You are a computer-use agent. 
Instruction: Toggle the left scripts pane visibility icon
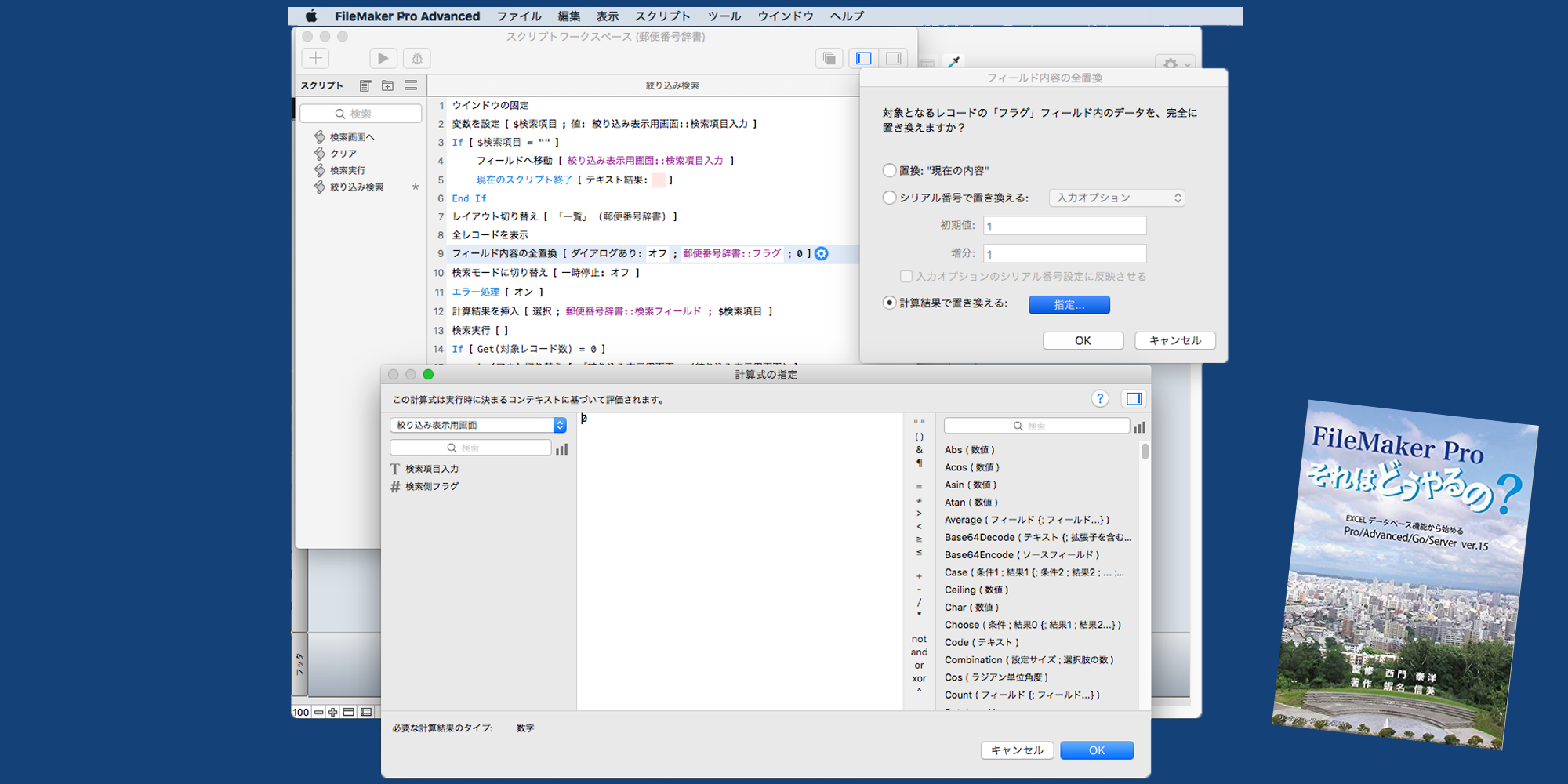[x=864, y=58]
